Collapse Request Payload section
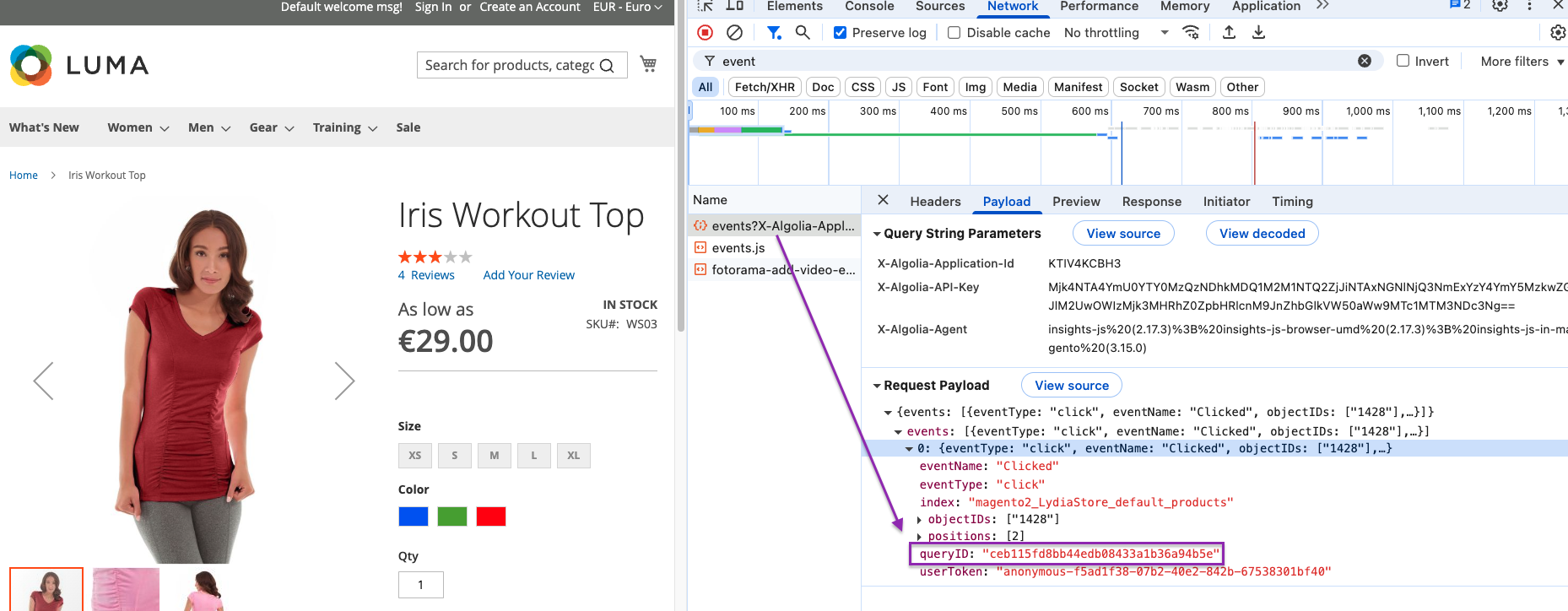This screenshot has width=1568, height=611. [x=877, y=386]
